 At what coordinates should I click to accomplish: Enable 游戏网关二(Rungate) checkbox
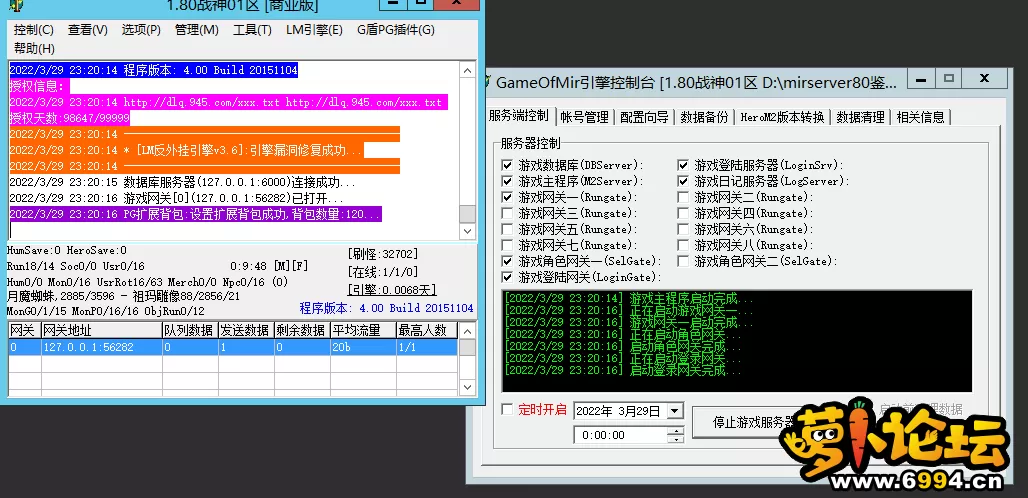(x=683, y=197)
